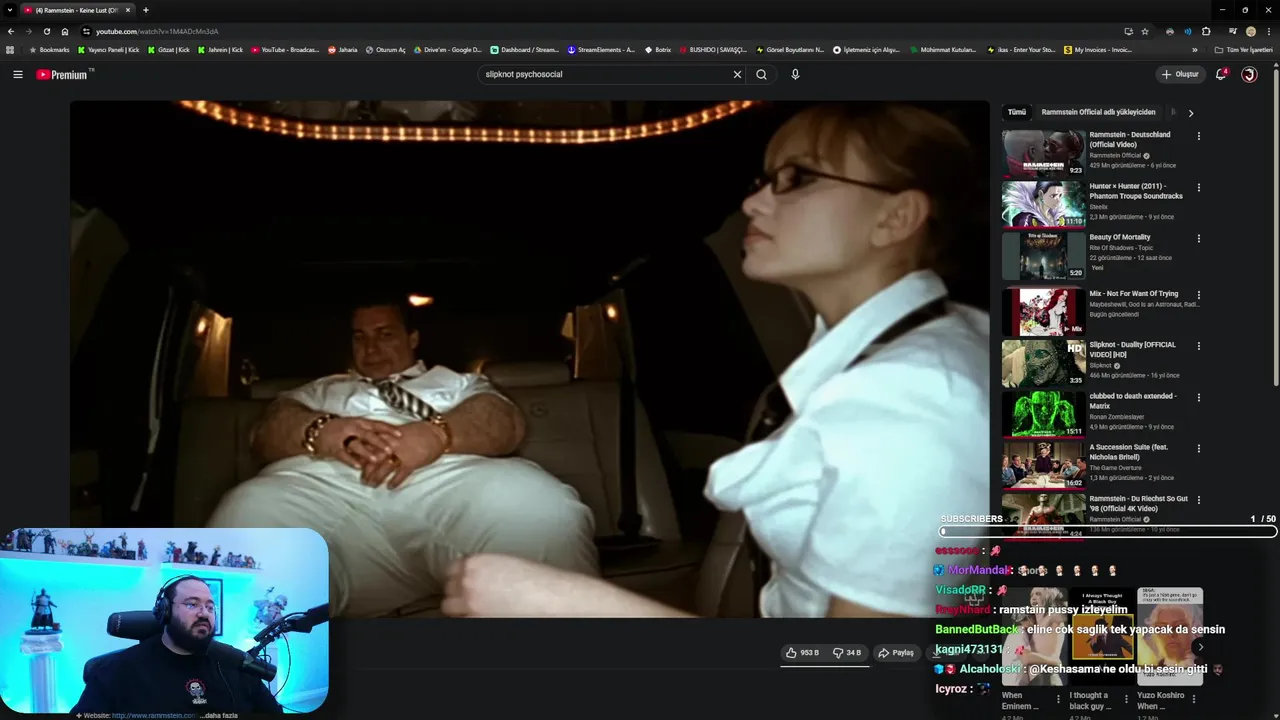Play A Succession Suite thumbnail
The width and height of the screenshot is (1280, 720).
click(x=1043, y=466)
